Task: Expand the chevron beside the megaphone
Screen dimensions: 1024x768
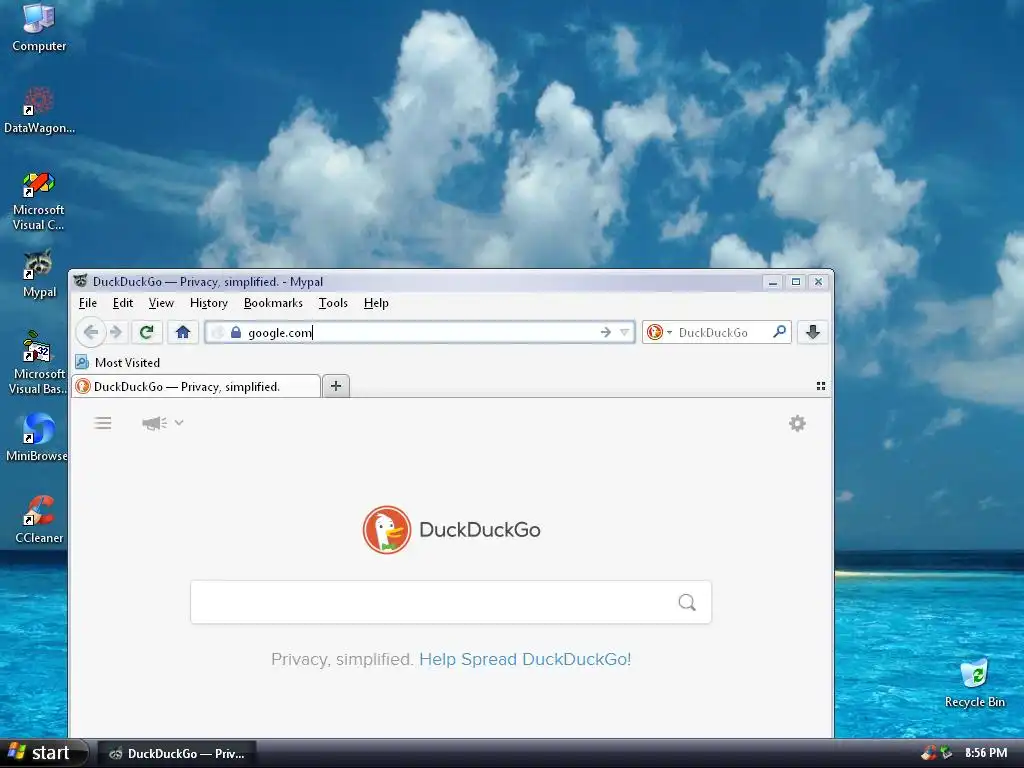Action: [x=179, y=423]
